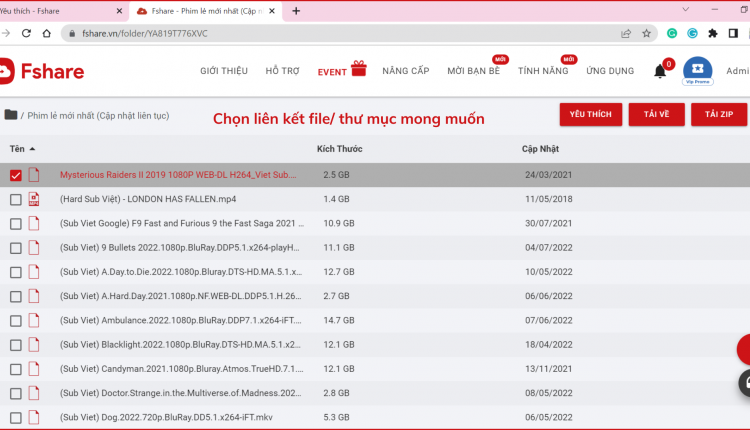This screenshot has width=750, height=430.
Task: Open tab search chevron in title bar
Action: pos(685,9)
